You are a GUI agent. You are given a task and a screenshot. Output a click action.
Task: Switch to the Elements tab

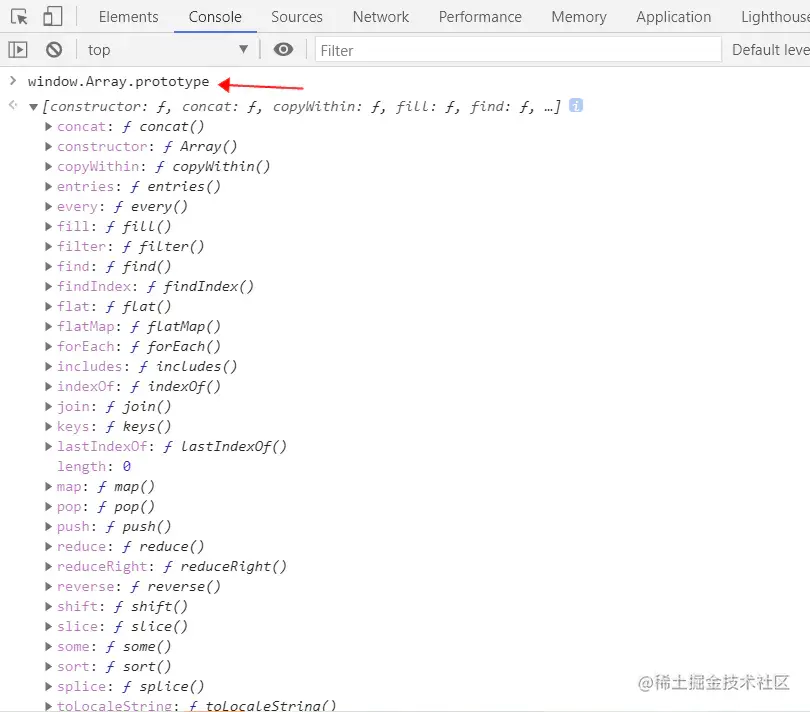[x=128, y=17]
